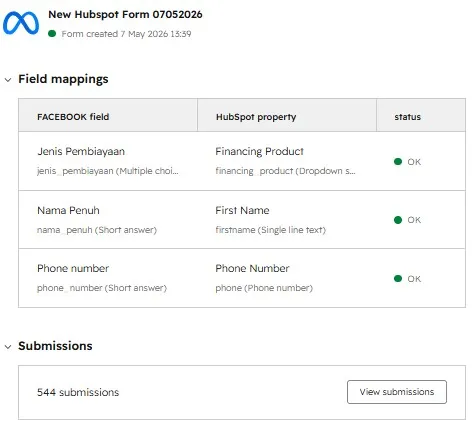Click the Submissions heading
The width and height of the screenshot is (475, 428).
(55, 346)
